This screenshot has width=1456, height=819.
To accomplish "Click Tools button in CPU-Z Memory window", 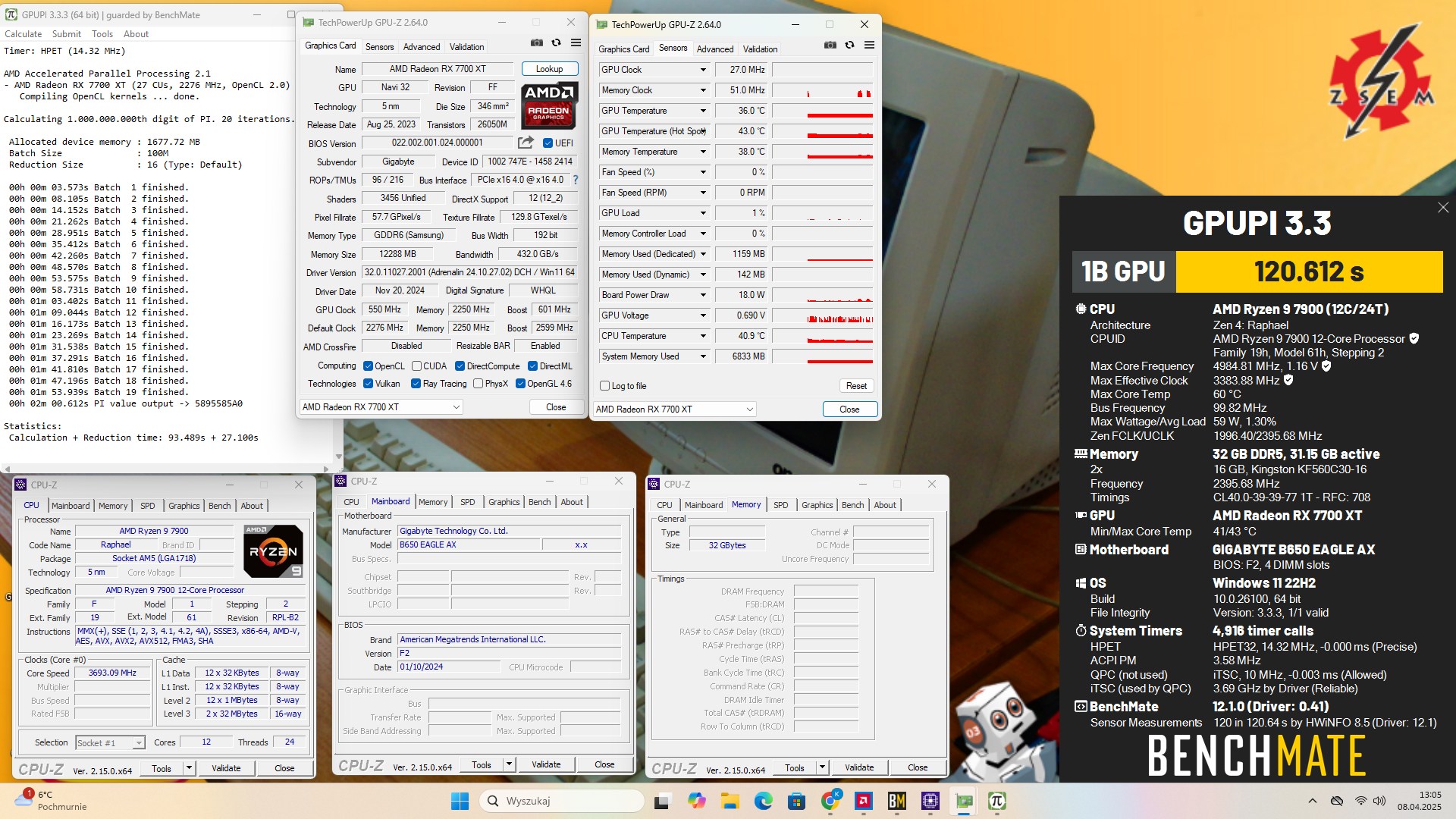I will 795,767.
